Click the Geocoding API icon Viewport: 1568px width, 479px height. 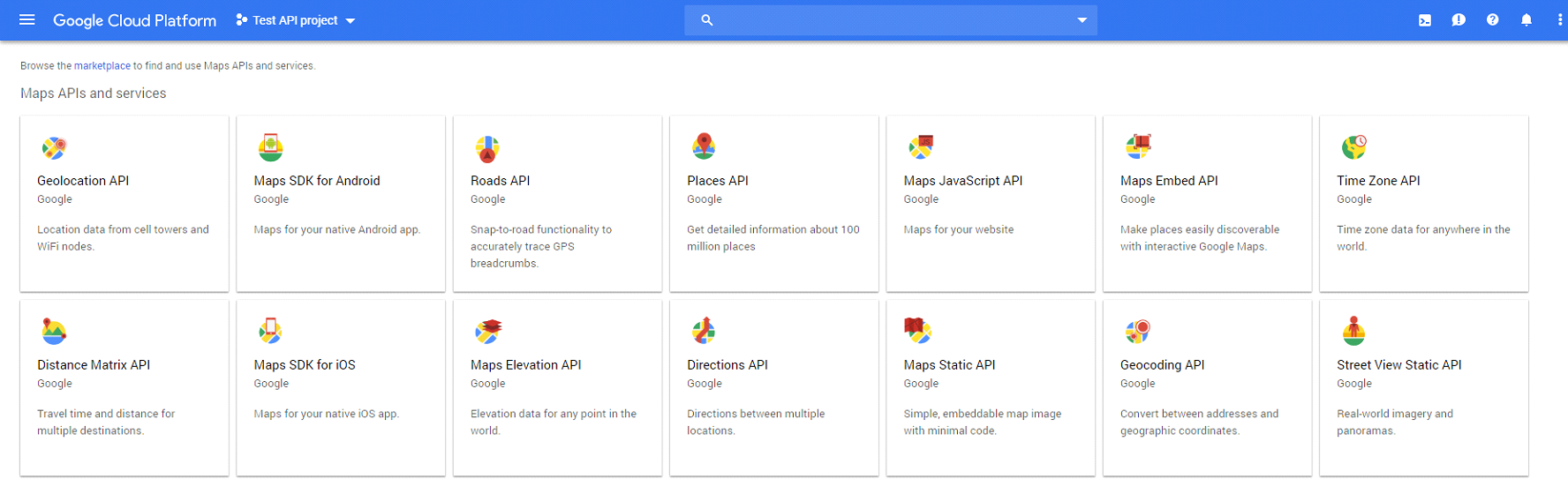pyautogui.click(x=1137, y=331)
